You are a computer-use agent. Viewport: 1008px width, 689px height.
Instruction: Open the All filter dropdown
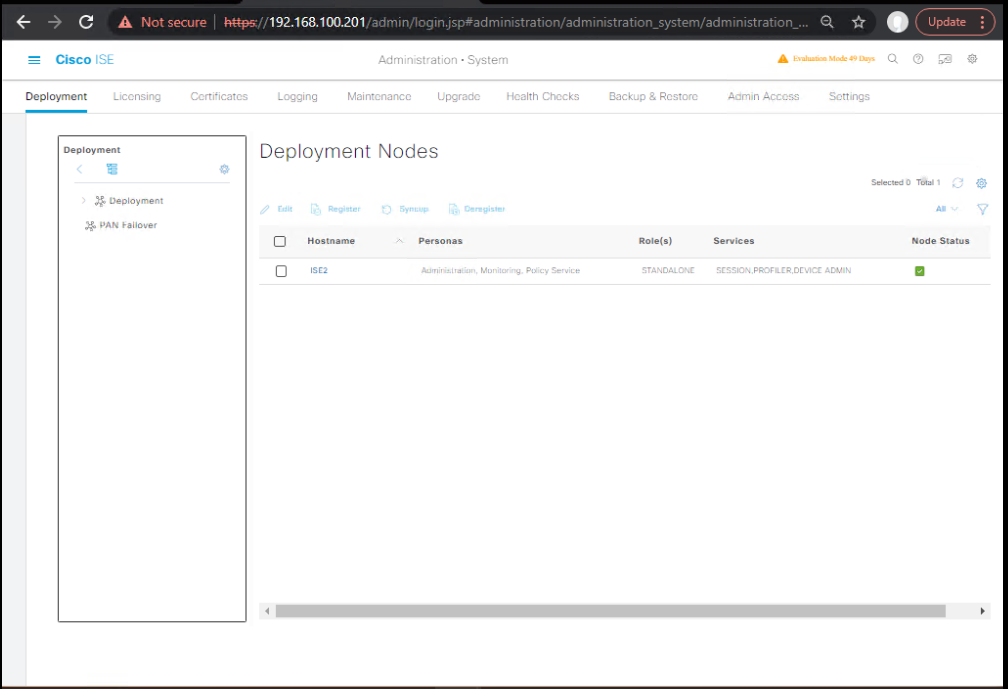pyautogui.click(x=947, y=209)
